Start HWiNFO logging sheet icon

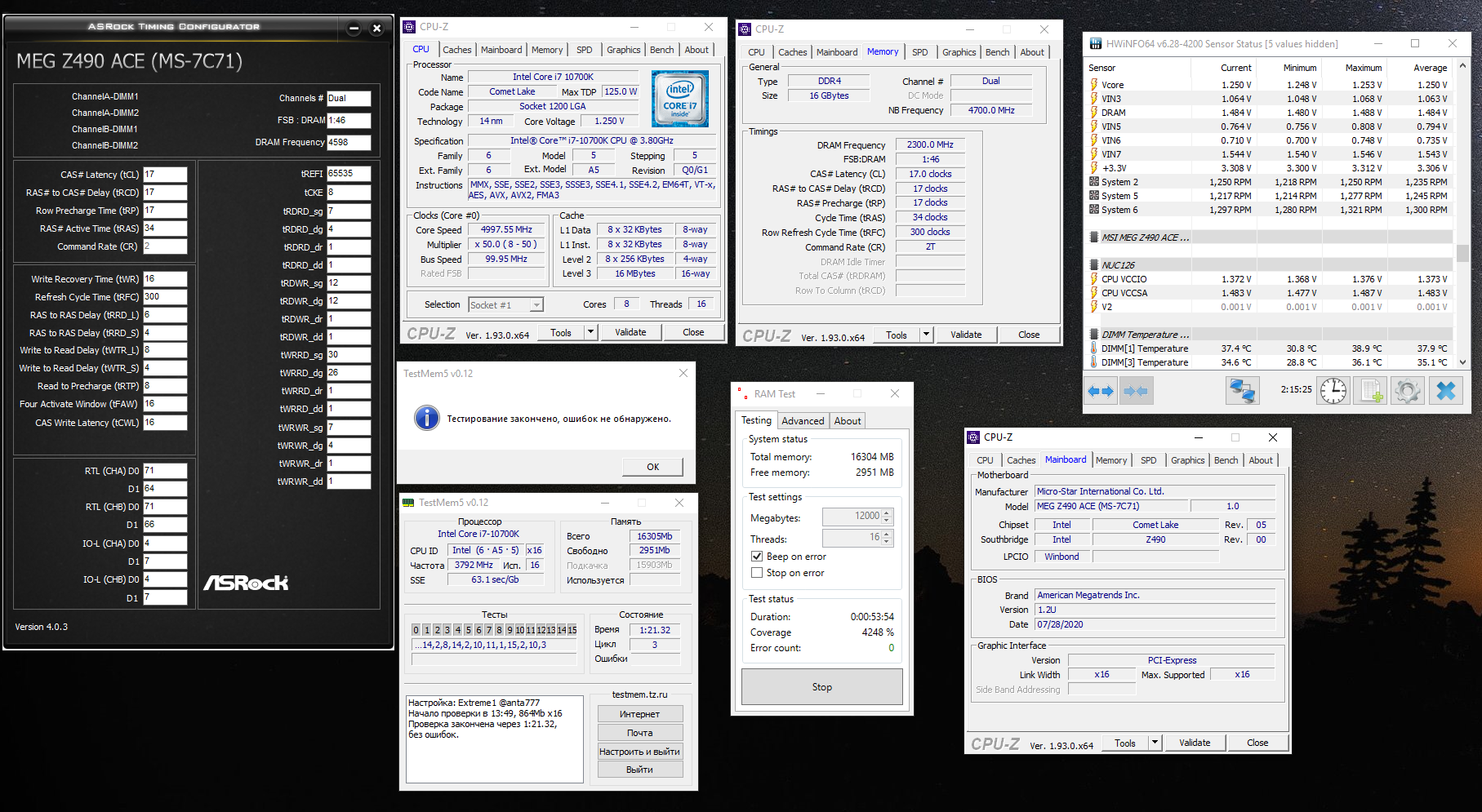click(1371, 391)
